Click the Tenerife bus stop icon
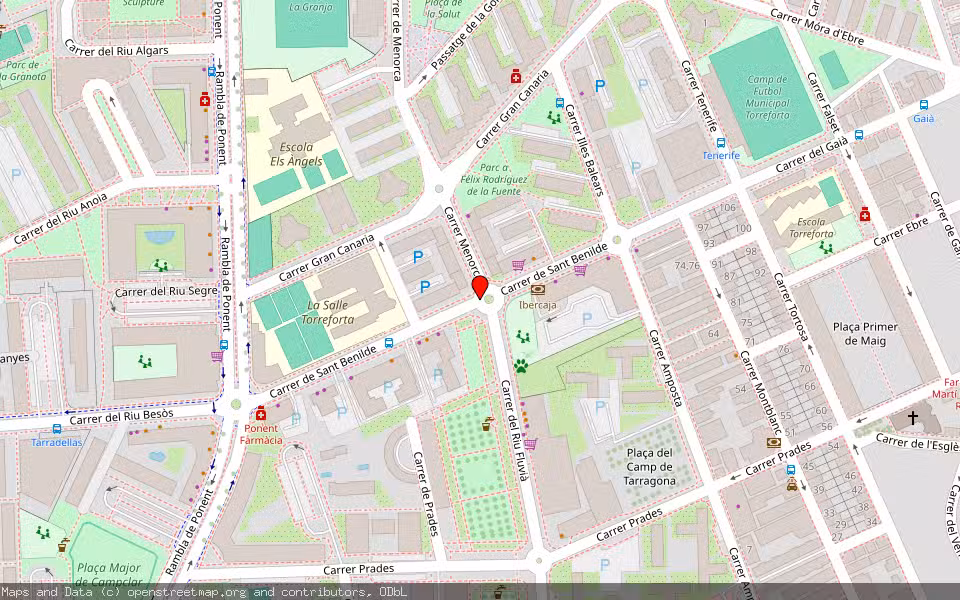This screenshot has height=600, width=960. click(x=721, y=143)
